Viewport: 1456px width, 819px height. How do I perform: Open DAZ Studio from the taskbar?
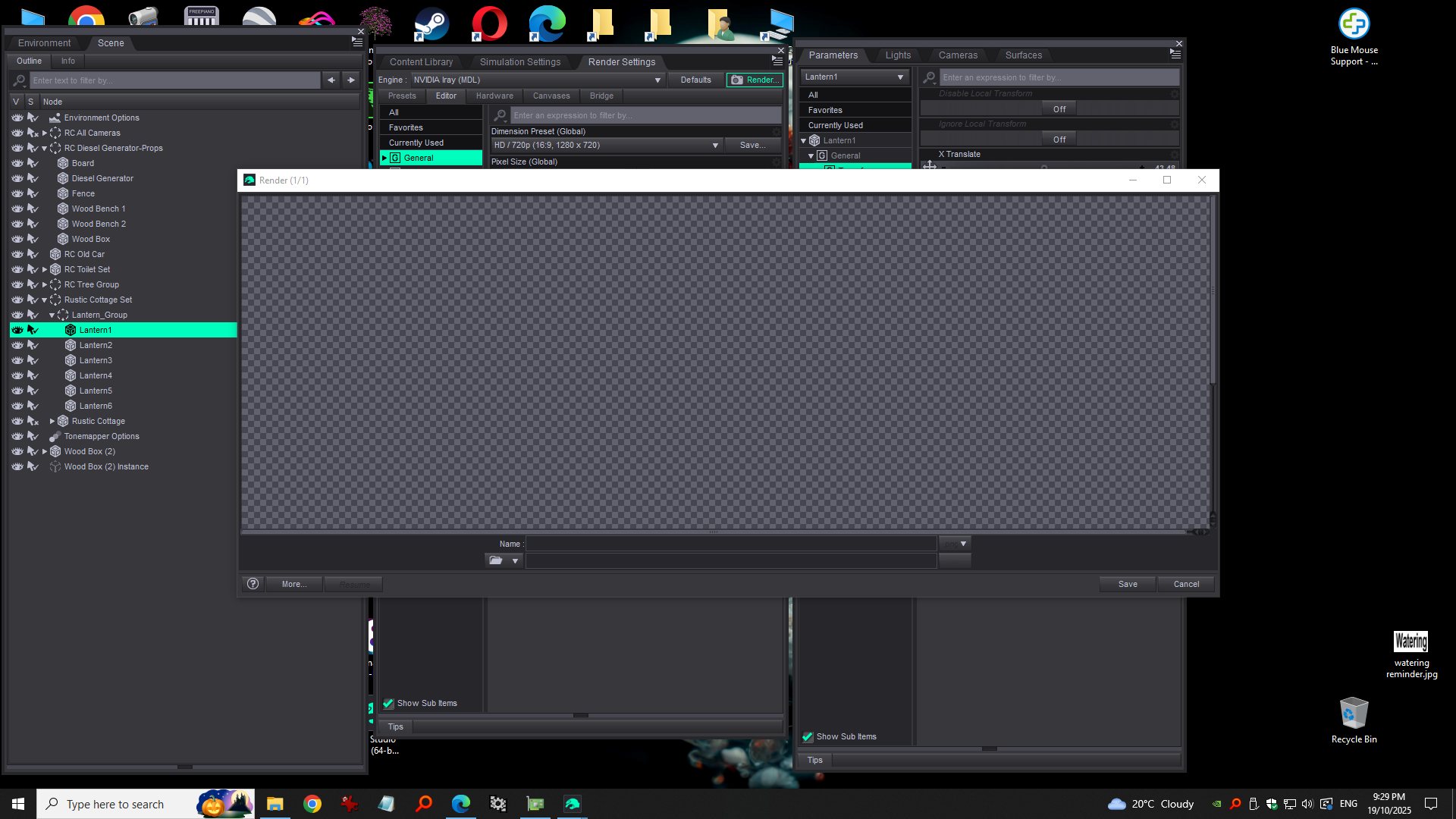tap(573, 804)
